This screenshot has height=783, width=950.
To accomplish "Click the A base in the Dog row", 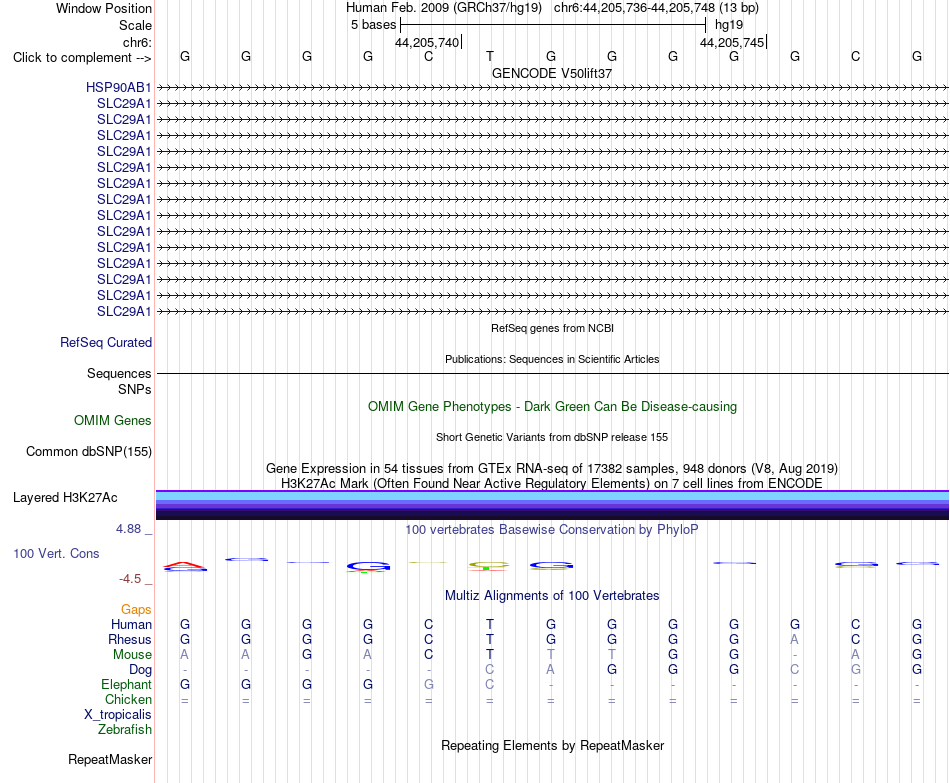I will click(550, 669).
